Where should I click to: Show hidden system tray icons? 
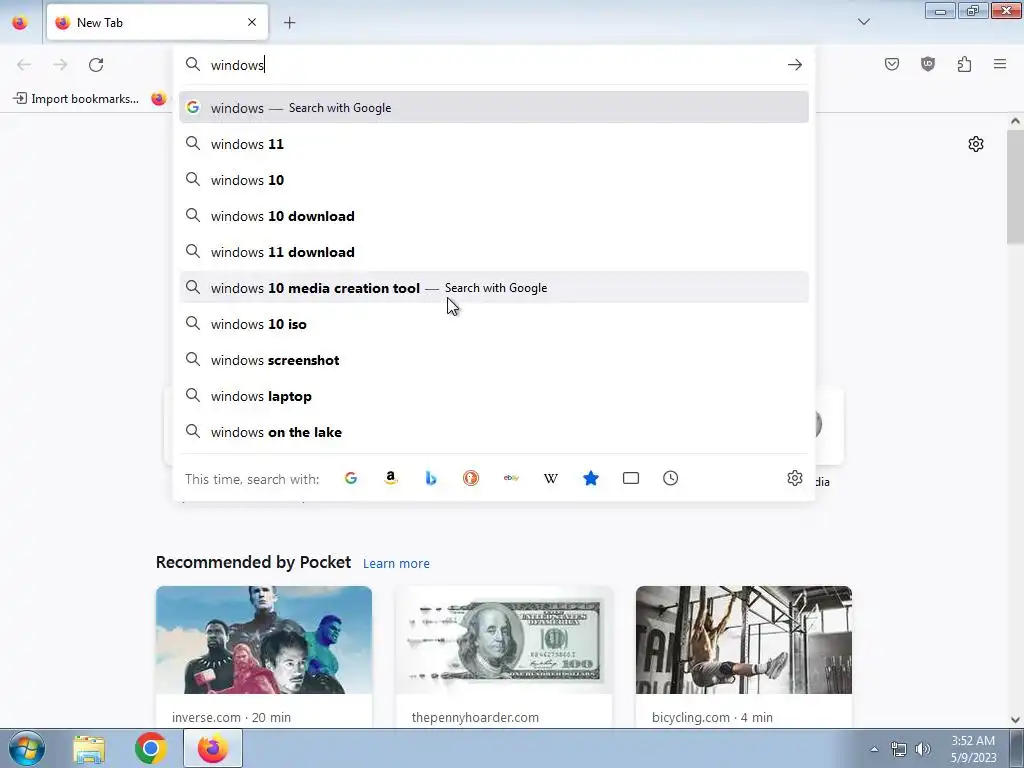click(x=874, y=749)
